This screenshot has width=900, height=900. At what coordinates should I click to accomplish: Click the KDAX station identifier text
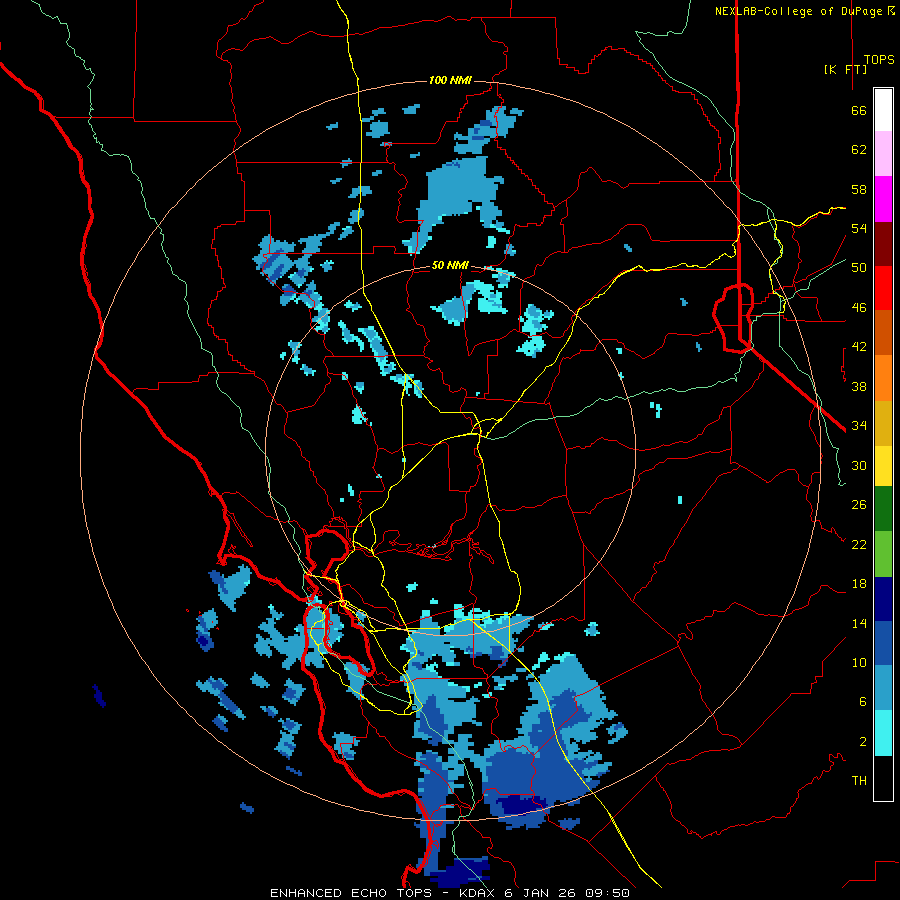point(479,893)
